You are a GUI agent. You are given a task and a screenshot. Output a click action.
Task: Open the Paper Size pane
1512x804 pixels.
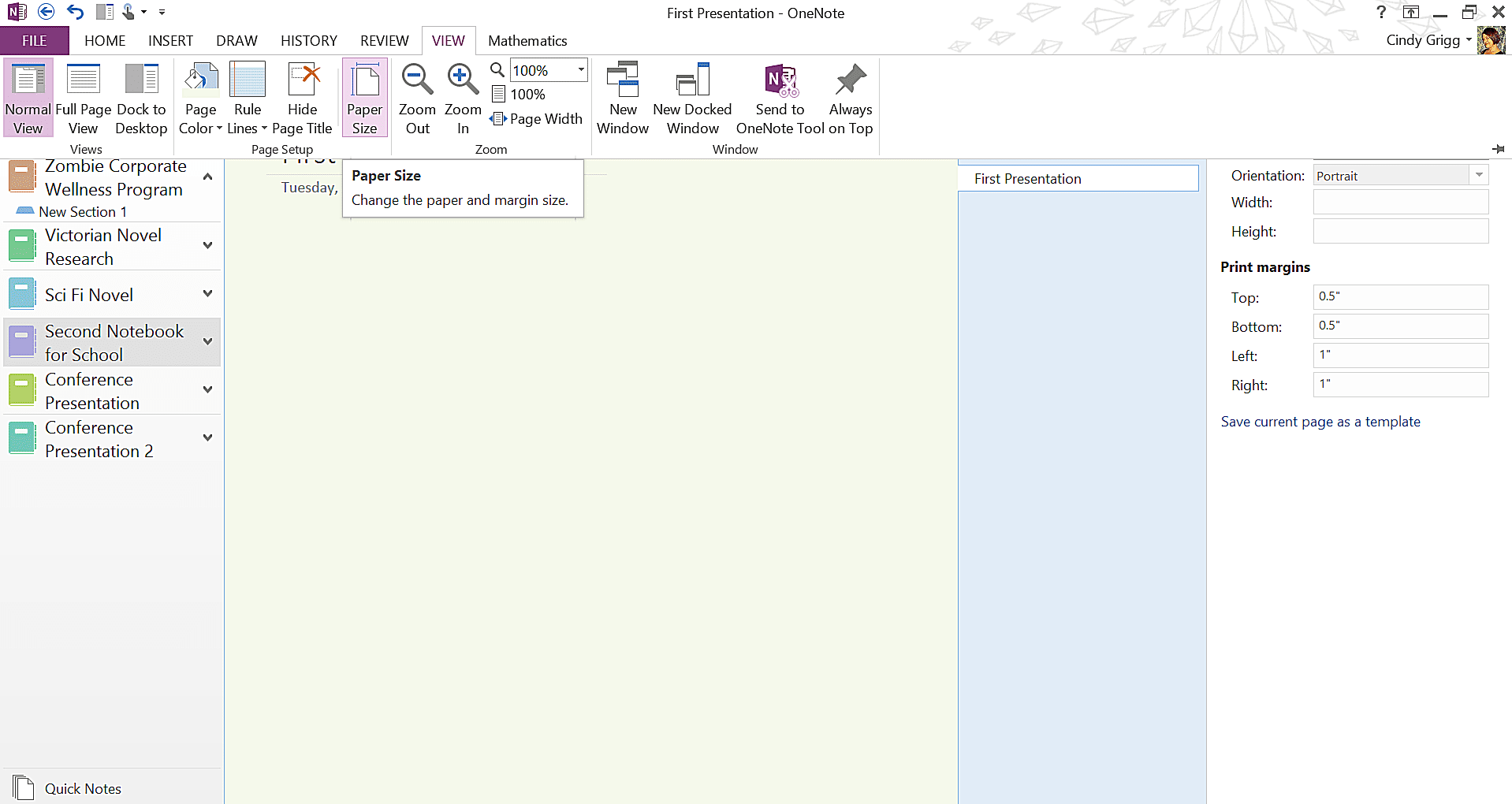[x=364, y=98]
